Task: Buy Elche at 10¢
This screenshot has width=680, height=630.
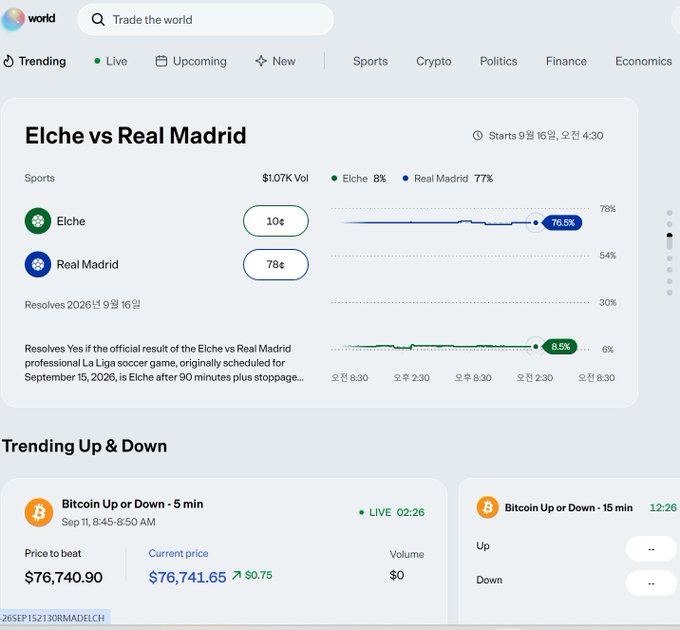Action: [x=276, y=221]
